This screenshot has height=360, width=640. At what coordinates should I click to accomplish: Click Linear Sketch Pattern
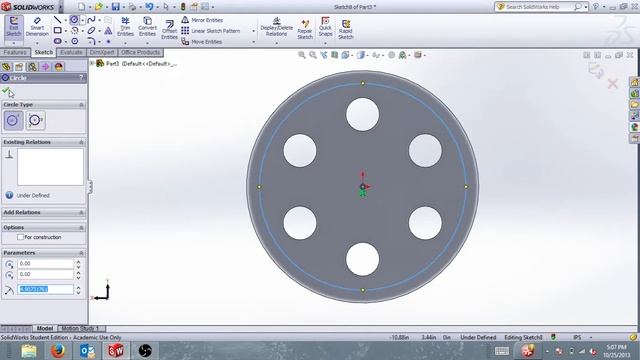(x=211, y=31)
